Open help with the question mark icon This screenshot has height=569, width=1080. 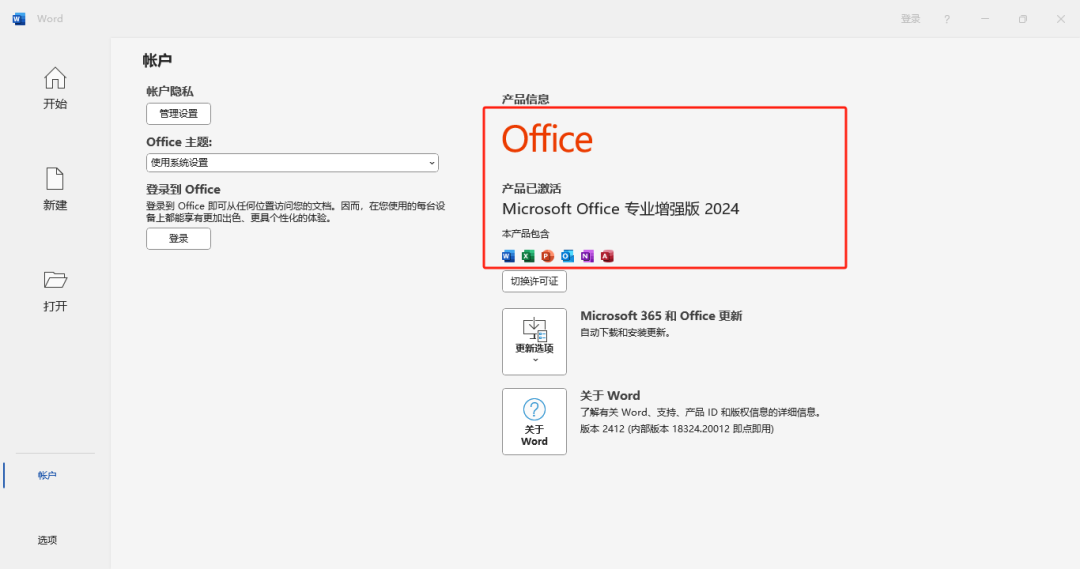pyautogui.click(x=947, y=19)
